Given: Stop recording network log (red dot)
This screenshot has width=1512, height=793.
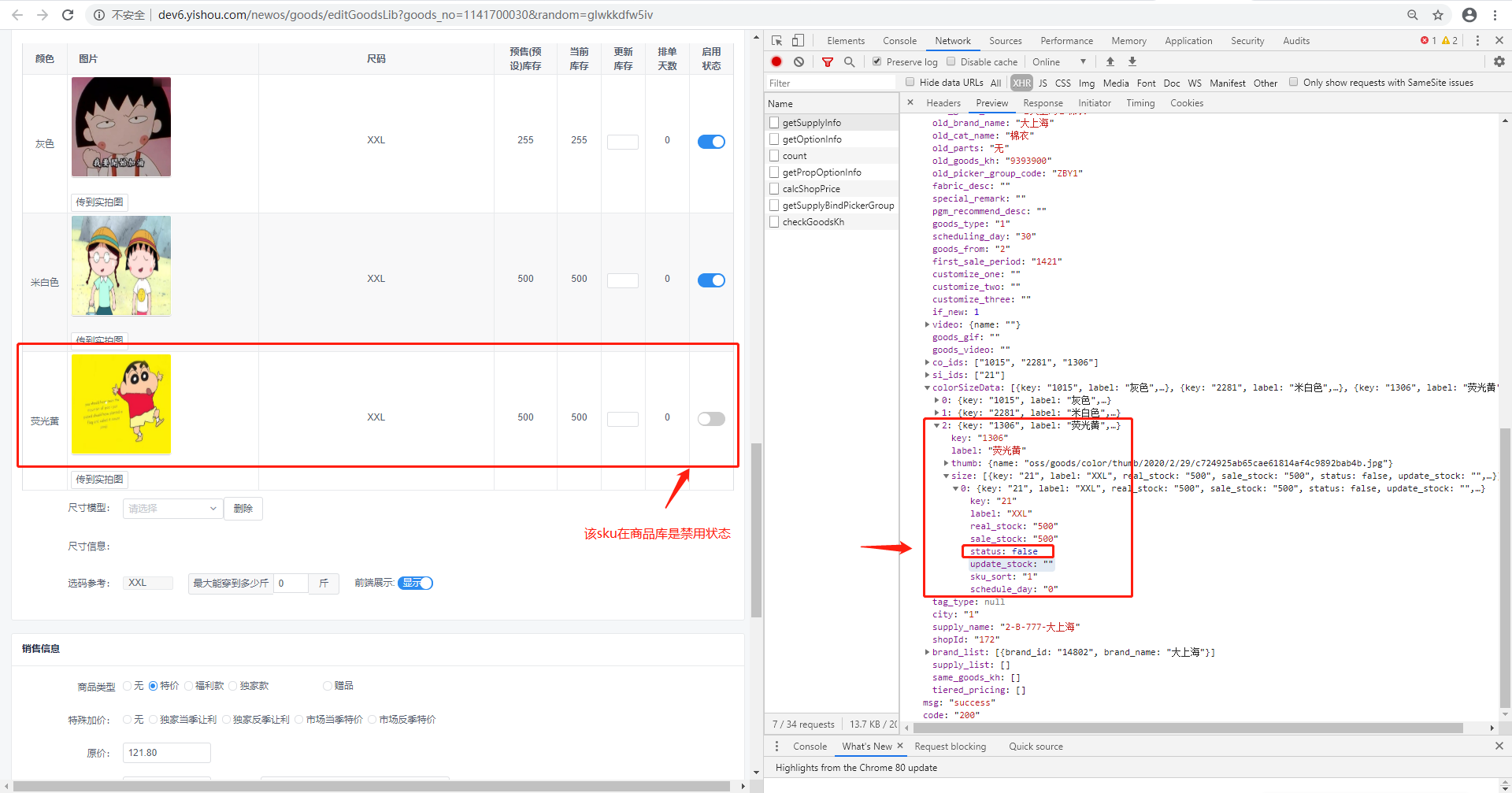Looking at the screenshot, I should click(776, 61).
